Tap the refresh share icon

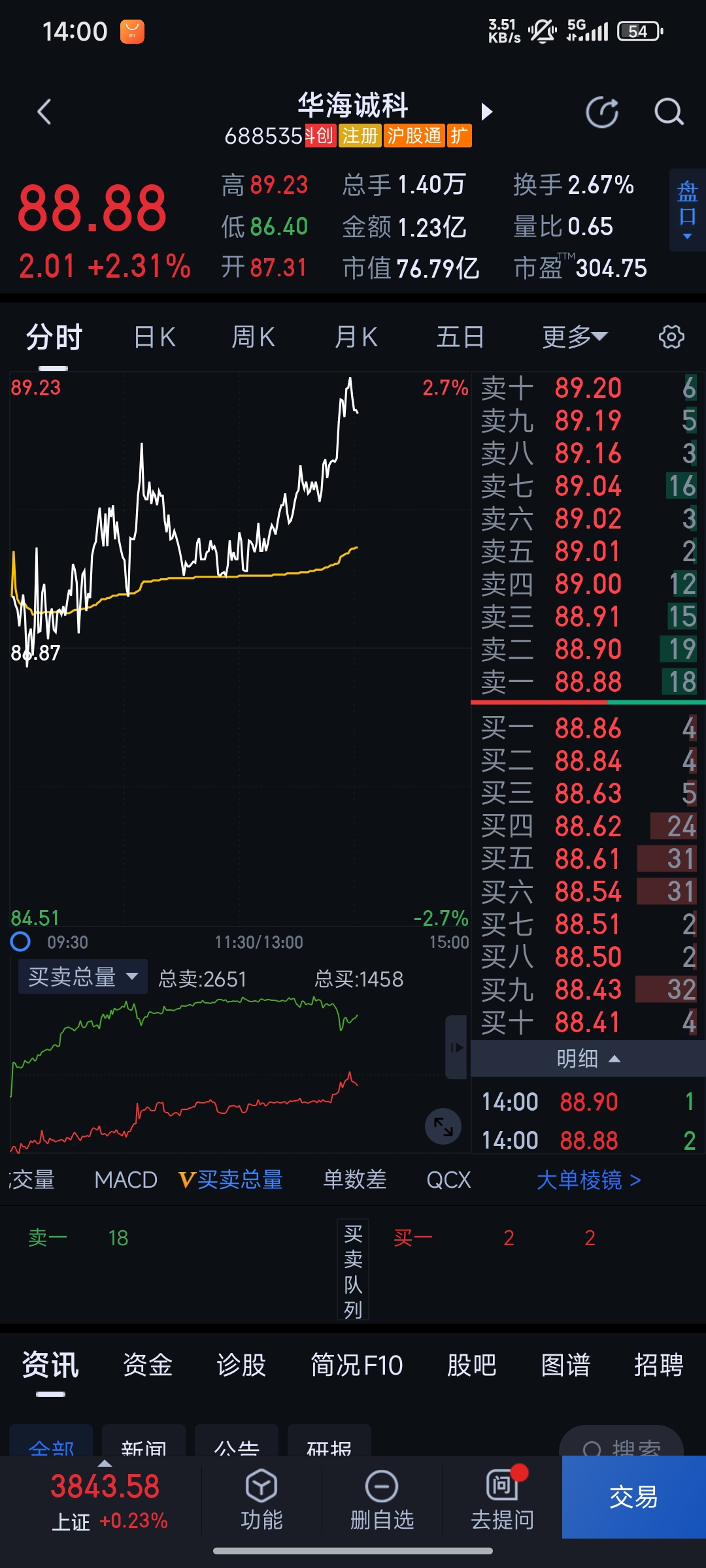602,112
